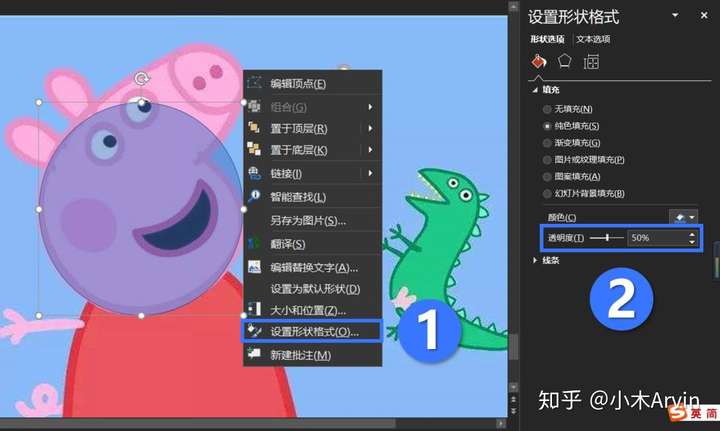Image resolution: width=720 pixels, height=431 pixels.
Task: Choose 翻译(S) from the context menu
Action: (312, 244)
